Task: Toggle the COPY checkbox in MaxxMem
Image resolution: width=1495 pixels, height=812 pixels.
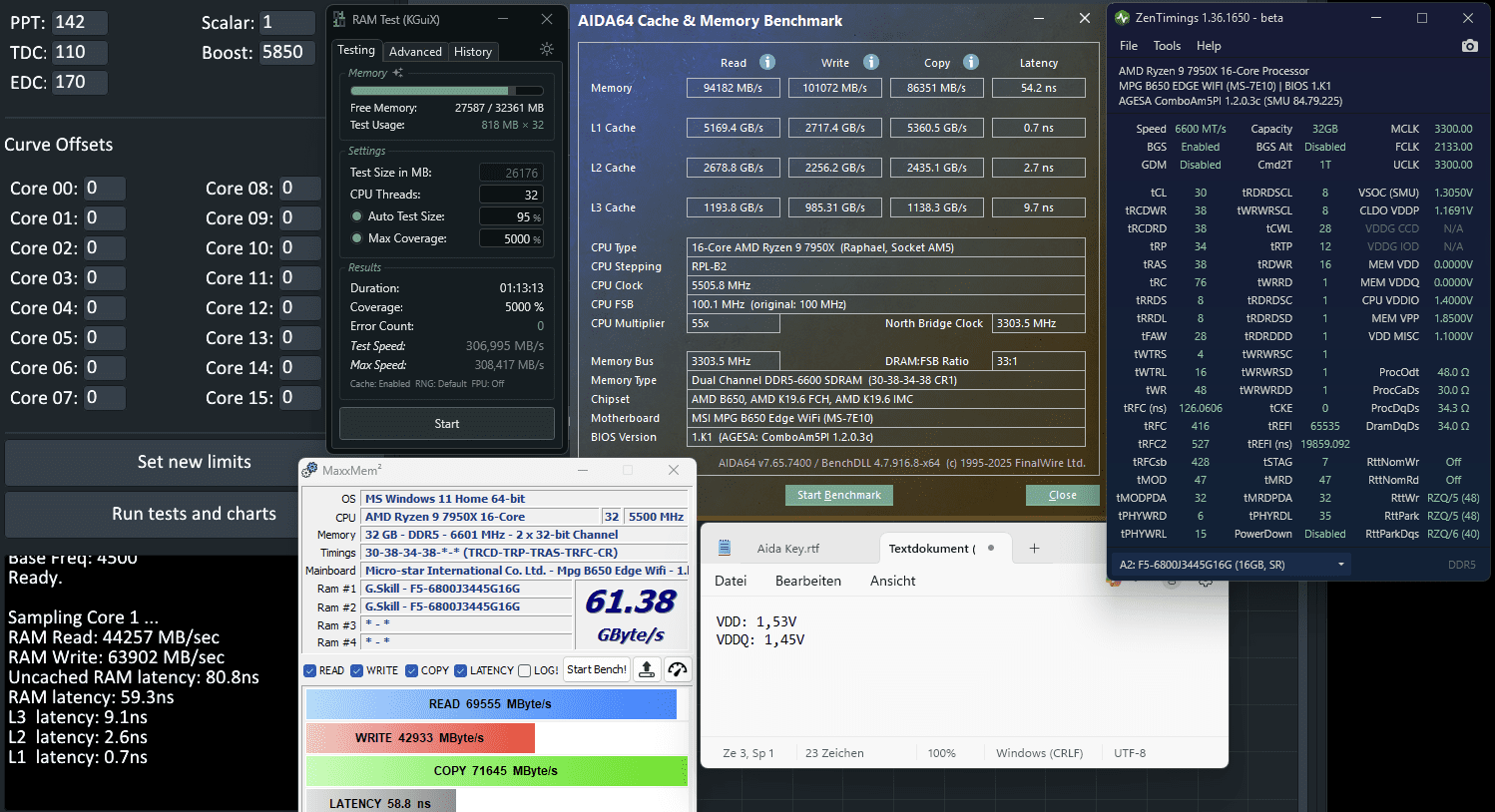Action: pos(411,670)
